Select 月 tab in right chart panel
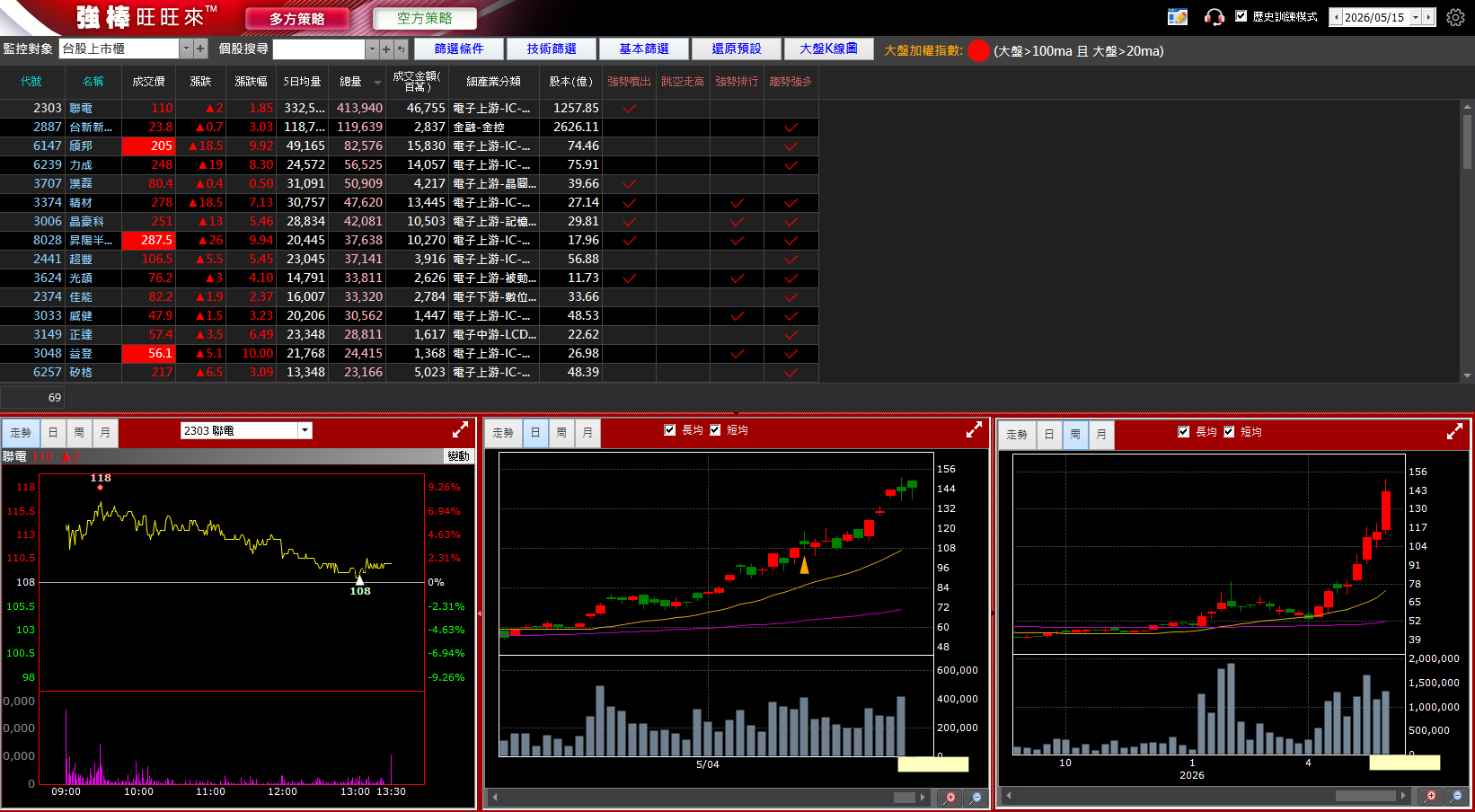The image size is (1475, 812). [1101, 435]
